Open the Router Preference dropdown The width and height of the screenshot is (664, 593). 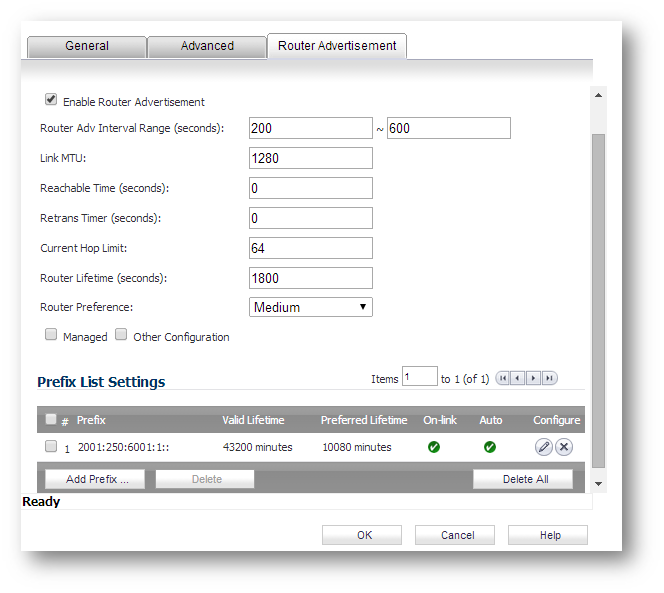click(x=311, y=307)
